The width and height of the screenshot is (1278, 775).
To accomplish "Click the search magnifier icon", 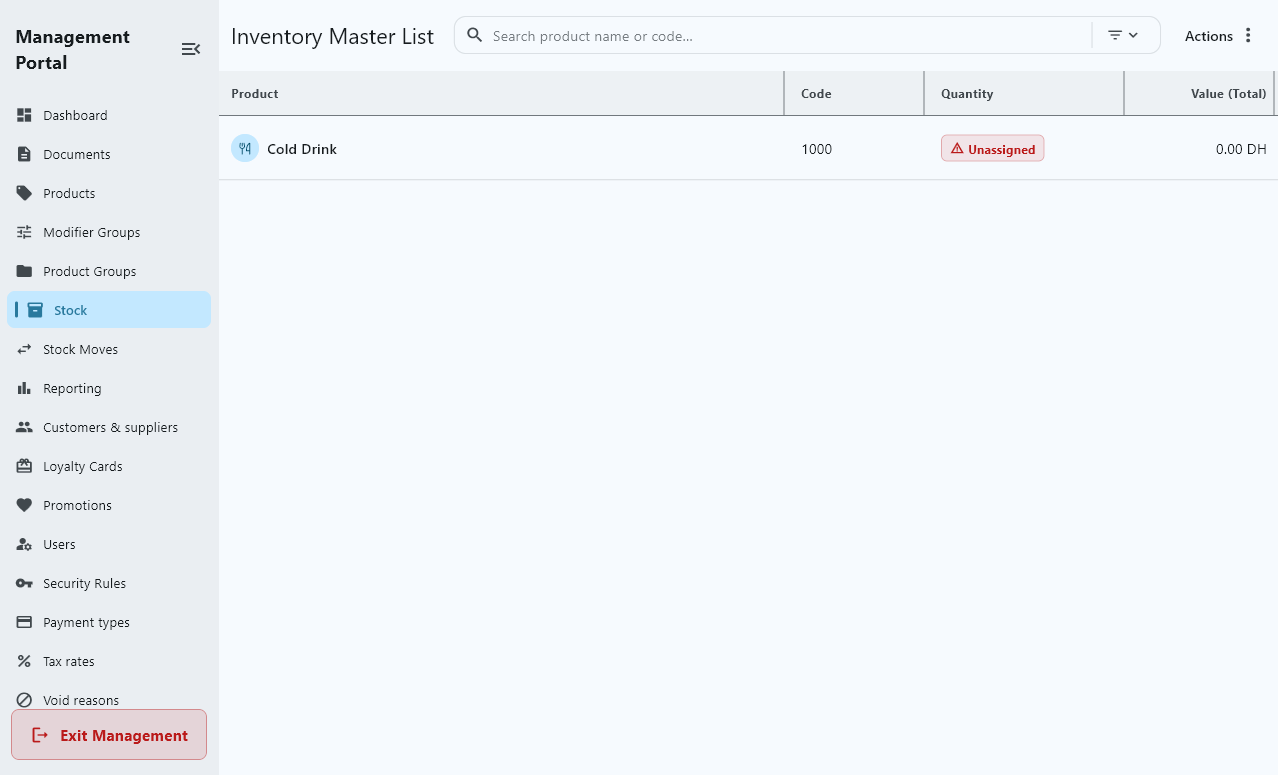I will coord(475,35).
